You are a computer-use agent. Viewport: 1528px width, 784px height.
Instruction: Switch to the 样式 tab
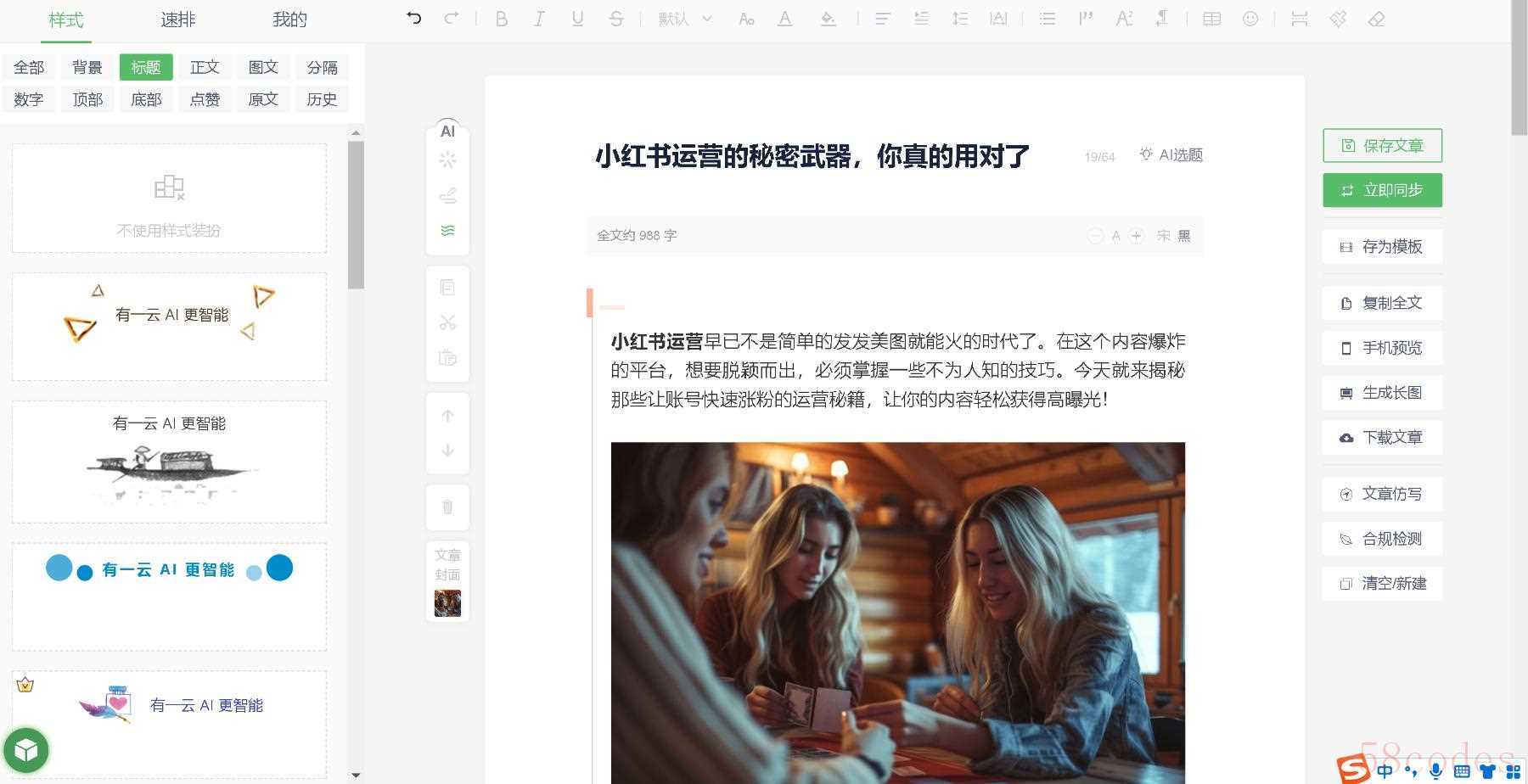pos(66,20)
